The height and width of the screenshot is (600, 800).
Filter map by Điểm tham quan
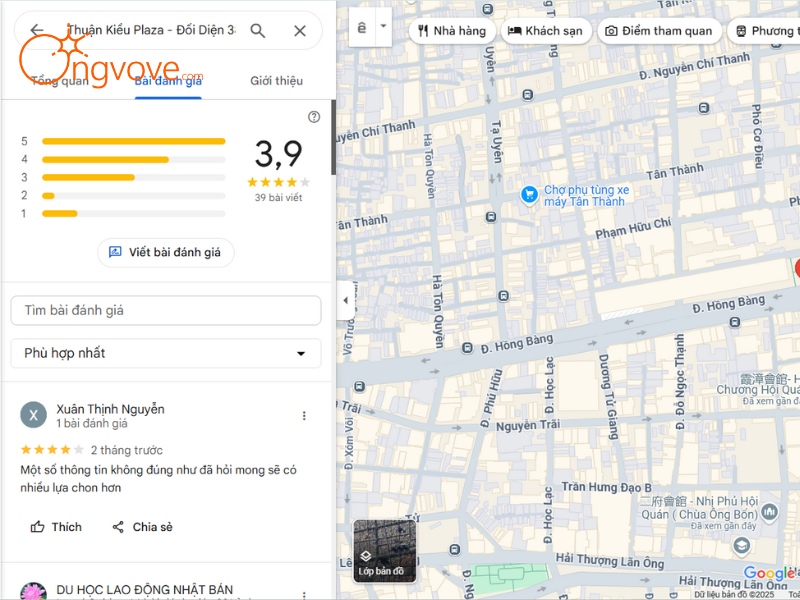pos(659,31)
